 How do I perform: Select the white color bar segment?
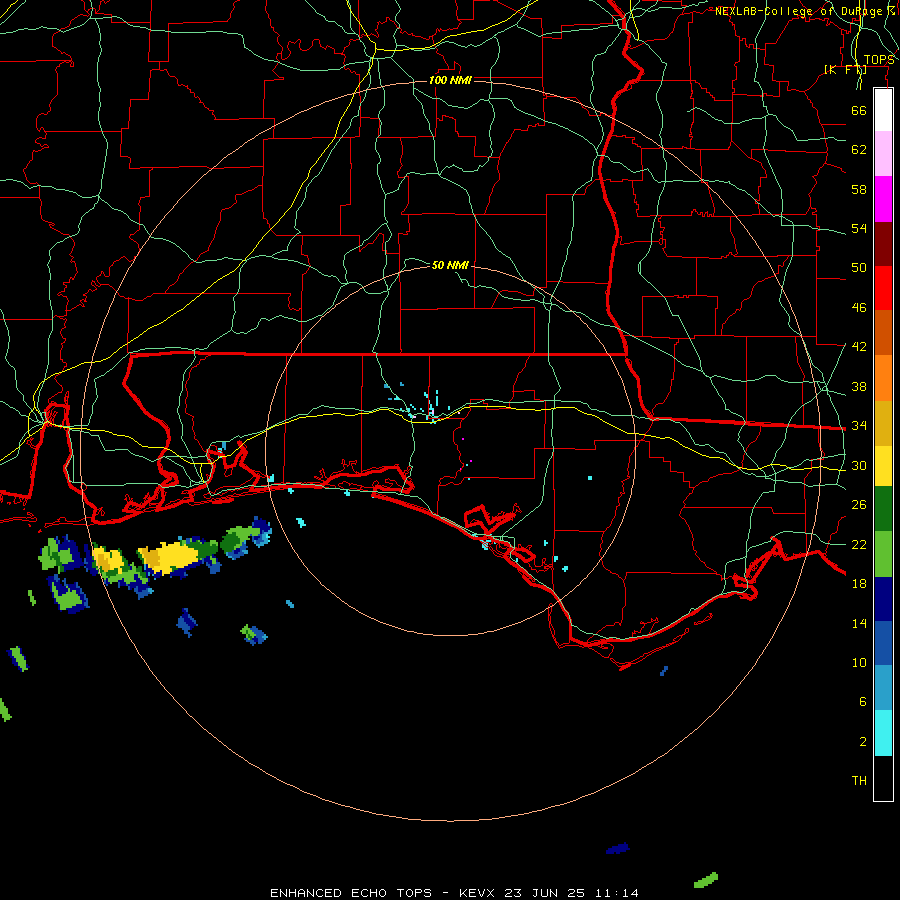tap(883, 110)
